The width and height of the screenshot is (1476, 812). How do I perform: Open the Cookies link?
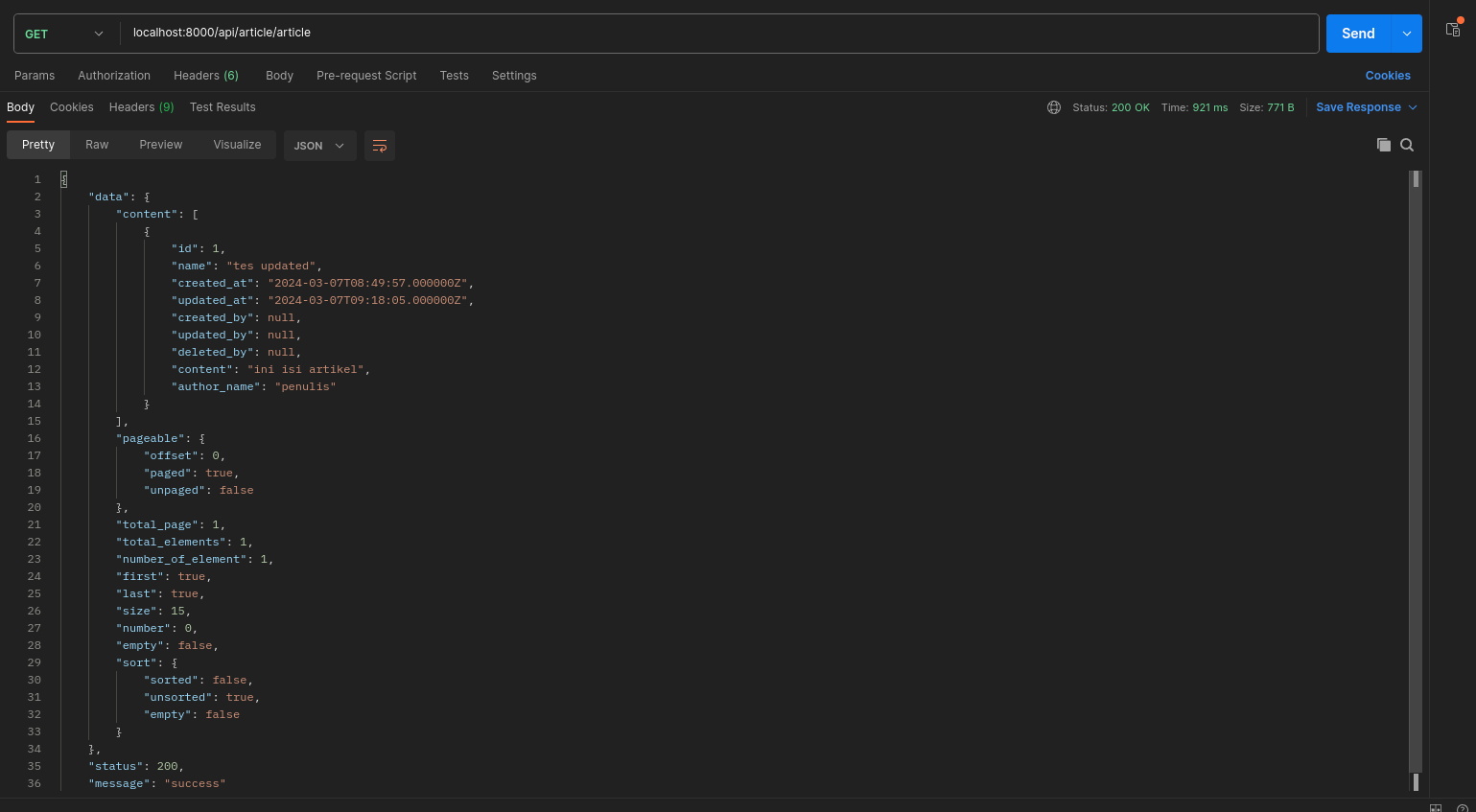(1388, 76)
